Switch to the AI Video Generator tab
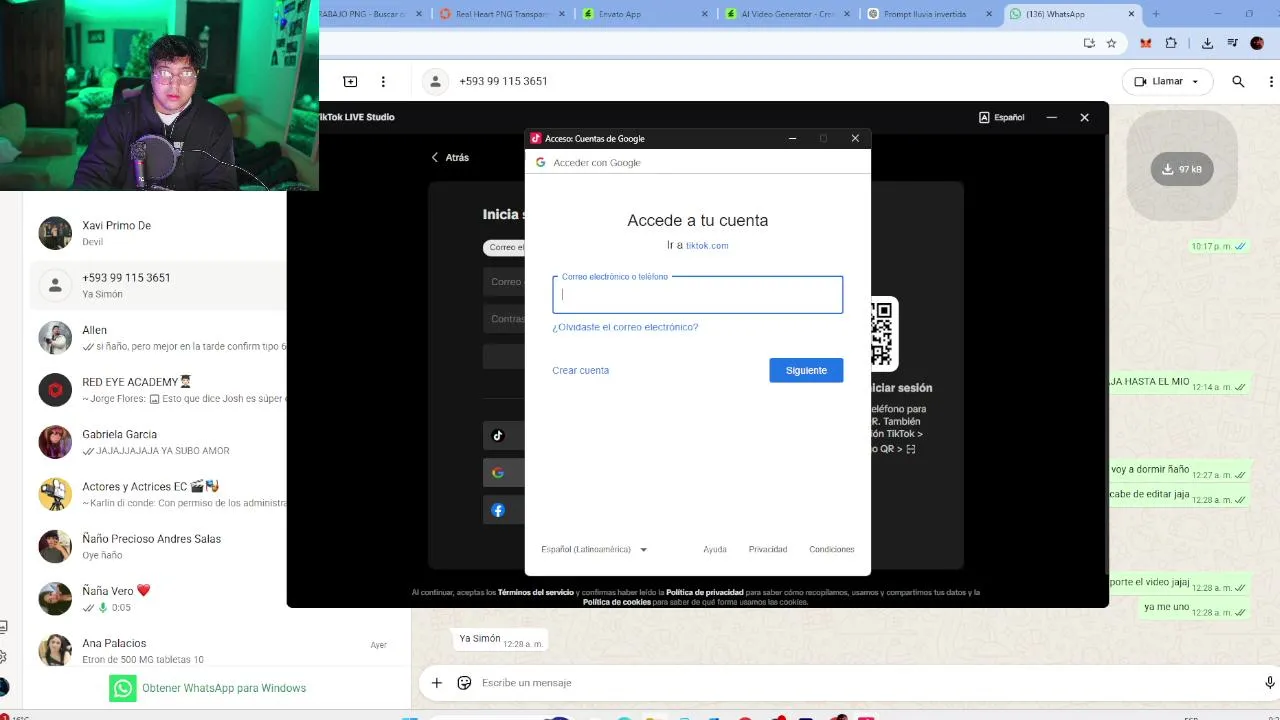 [788, 14]
